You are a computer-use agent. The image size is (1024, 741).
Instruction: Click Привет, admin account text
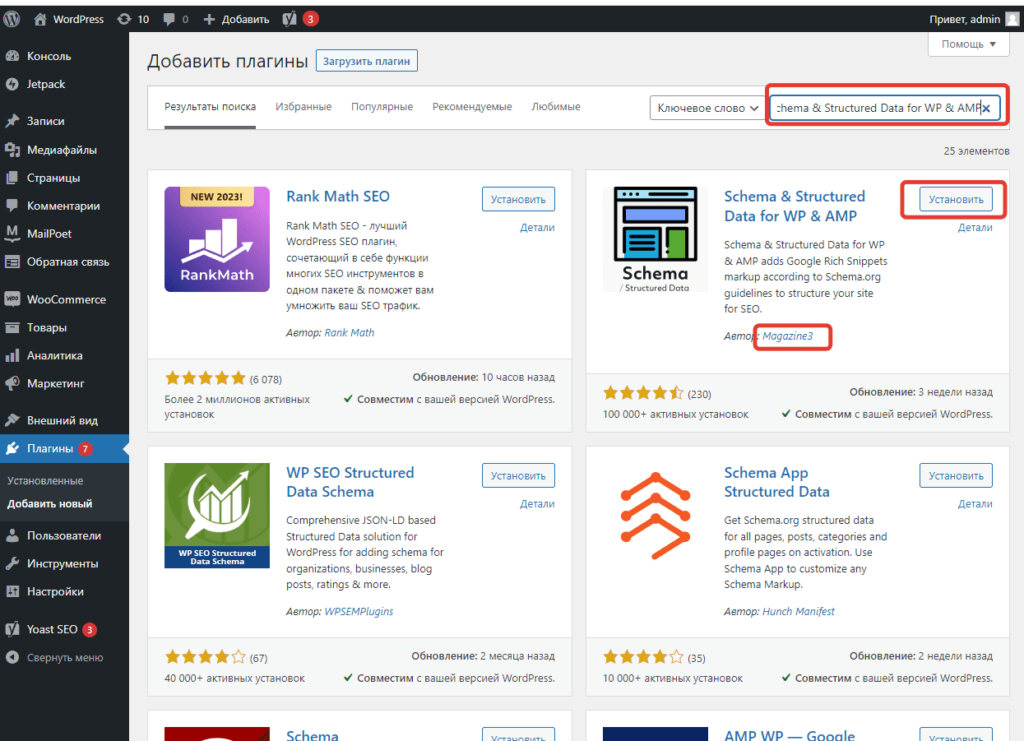[x=965, y=19]
